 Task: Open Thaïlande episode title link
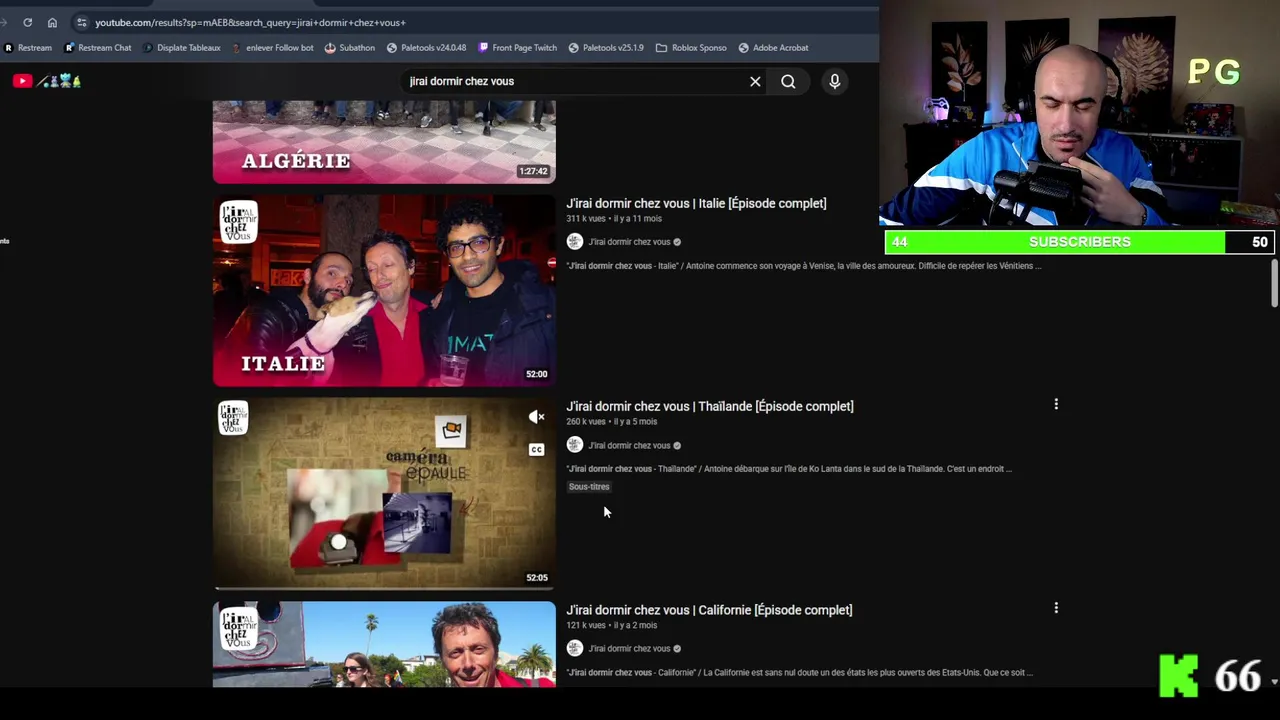pyautogui.click(x=710, y=406)
